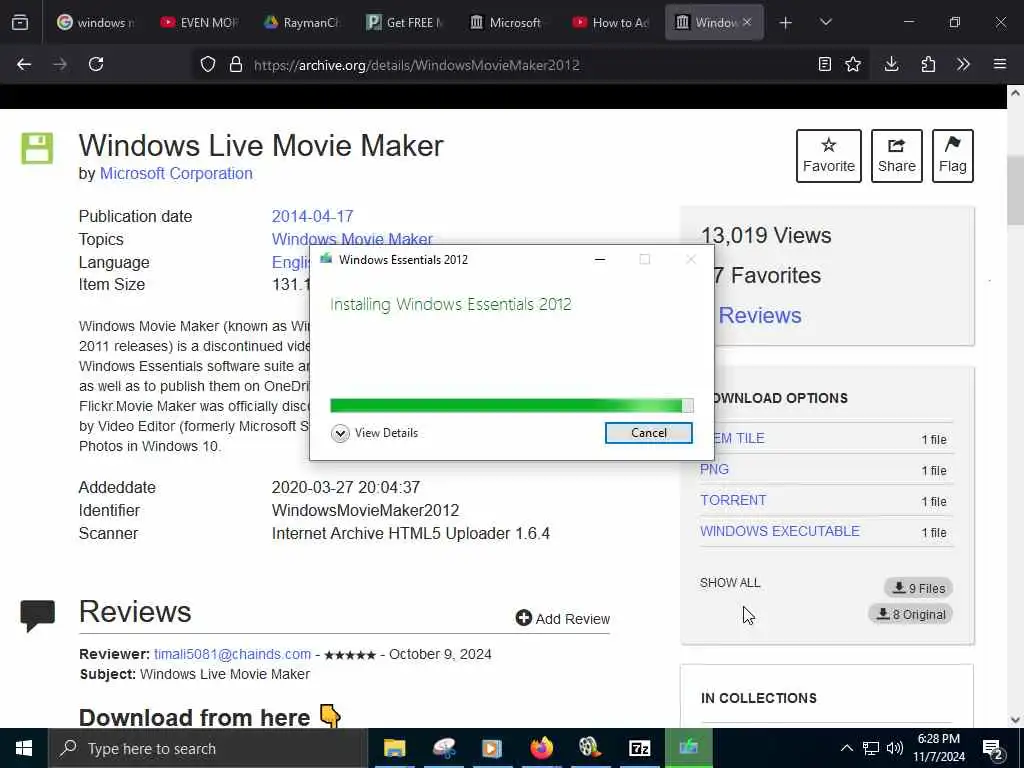Click the address bar URL
Screen dimensions: 1024x768
point(417,65)
